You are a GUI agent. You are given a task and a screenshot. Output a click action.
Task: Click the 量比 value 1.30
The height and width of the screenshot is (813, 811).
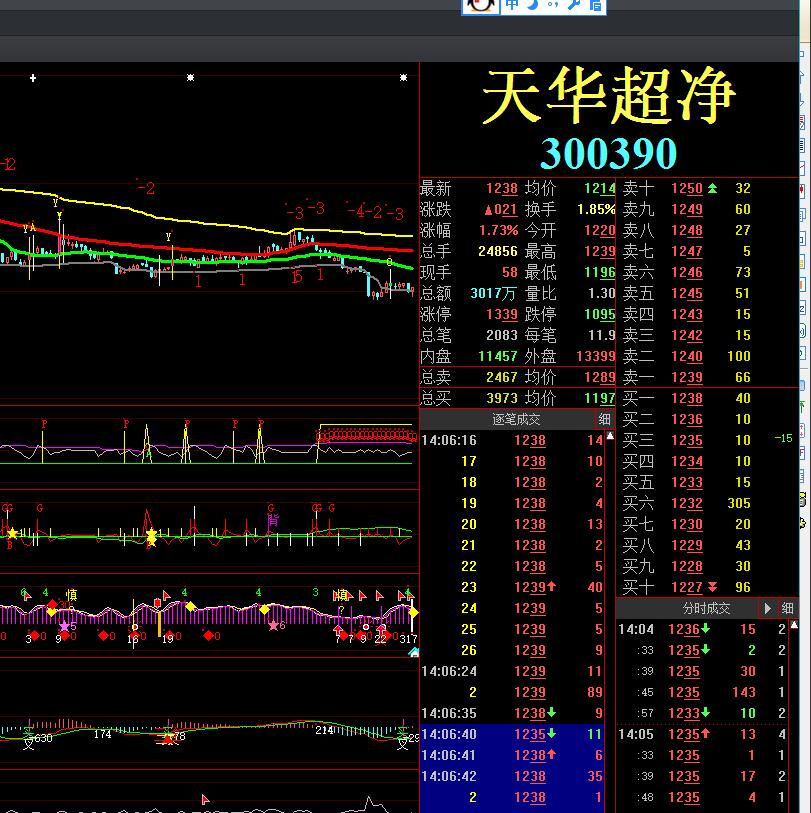(601, 293)
